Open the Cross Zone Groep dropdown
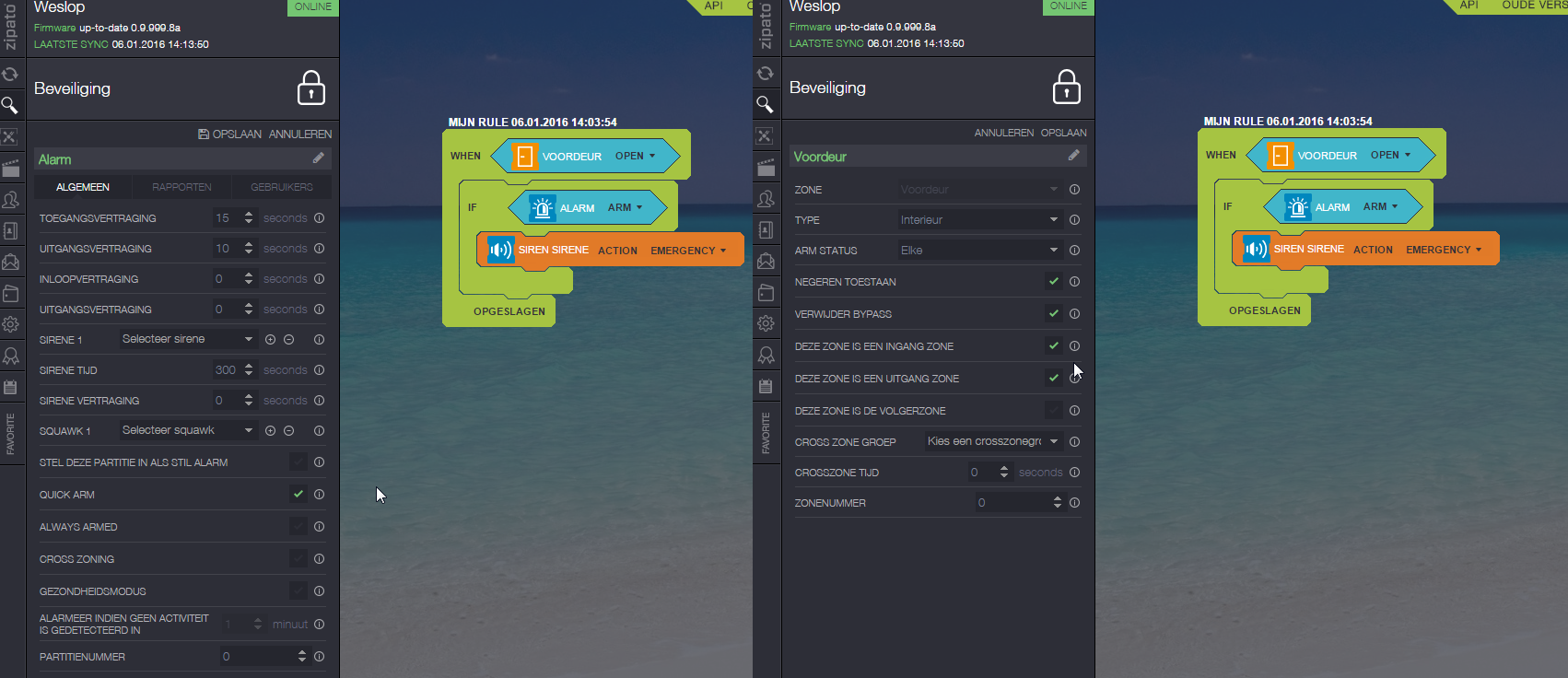 point(992,441)
